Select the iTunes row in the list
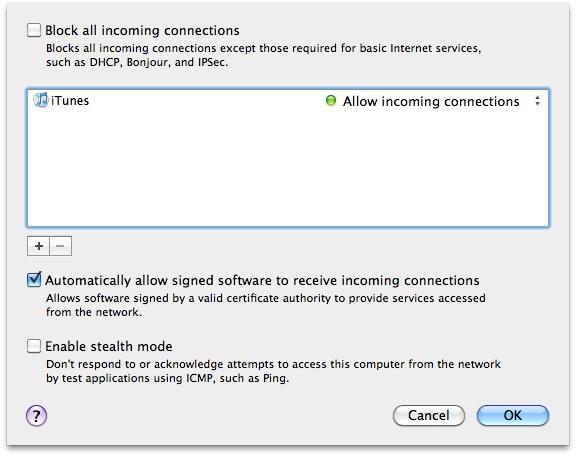The height and width of the screenshot is (456, 576). 288,101
